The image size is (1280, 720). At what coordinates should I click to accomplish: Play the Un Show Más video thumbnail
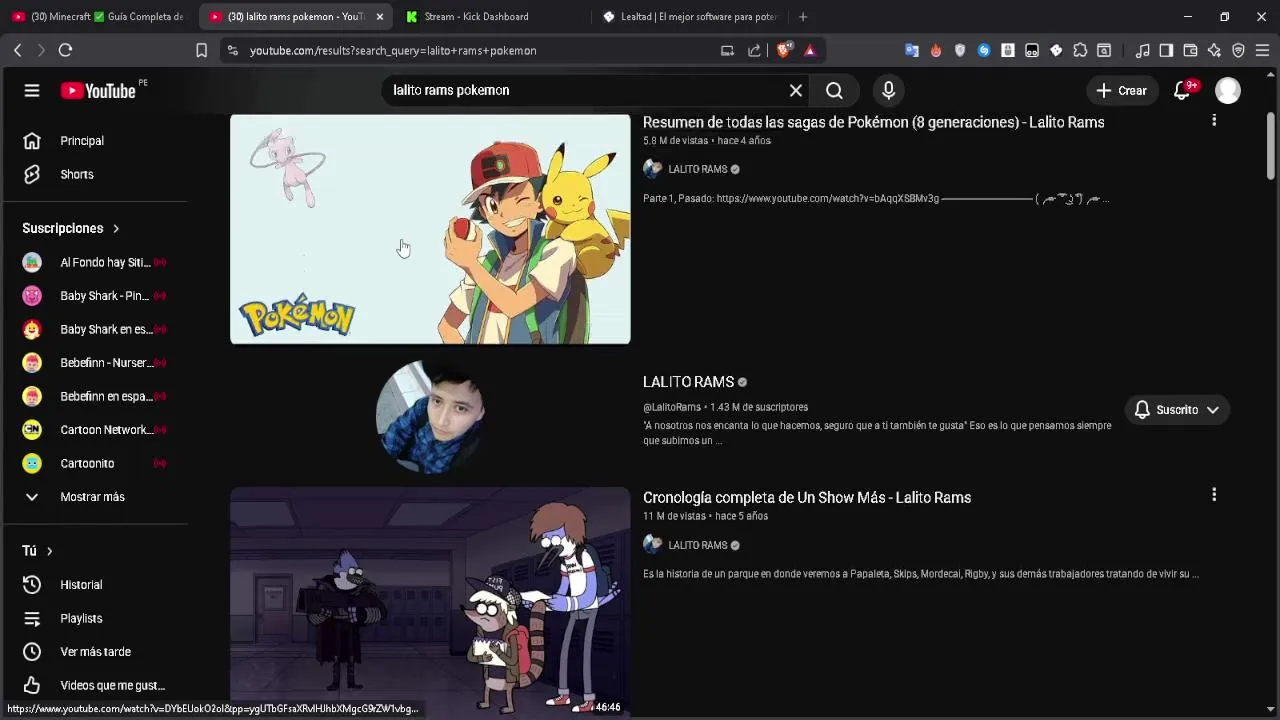tap(430, 602)
